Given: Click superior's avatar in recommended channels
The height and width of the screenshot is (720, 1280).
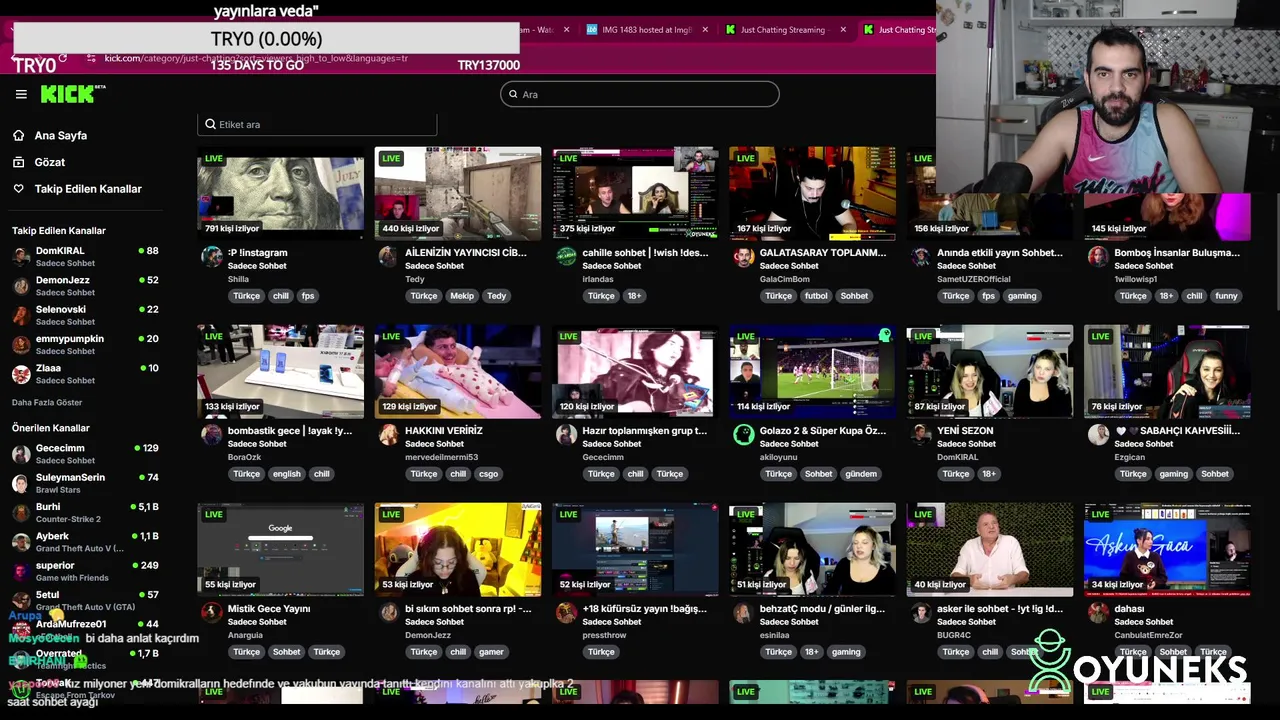Looking at the screenshot, I should [21, 571].
